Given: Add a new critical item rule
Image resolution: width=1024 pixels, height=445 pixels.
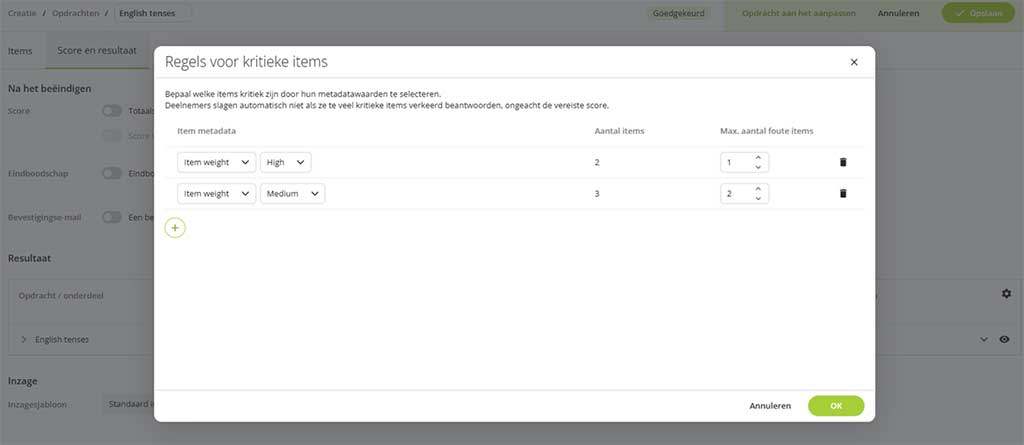Looking at the screenshot, I should (175, 227).
